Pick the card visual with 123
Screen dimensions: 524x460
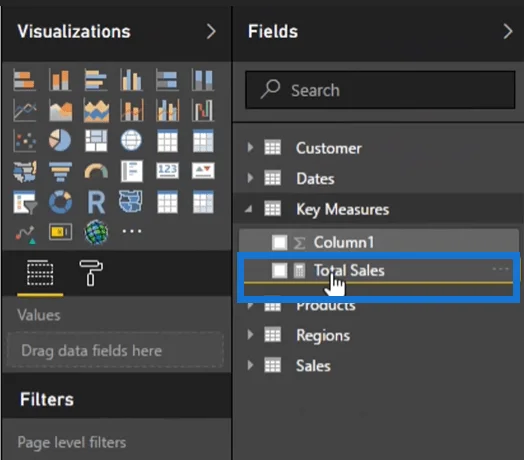tap(167, 171)
